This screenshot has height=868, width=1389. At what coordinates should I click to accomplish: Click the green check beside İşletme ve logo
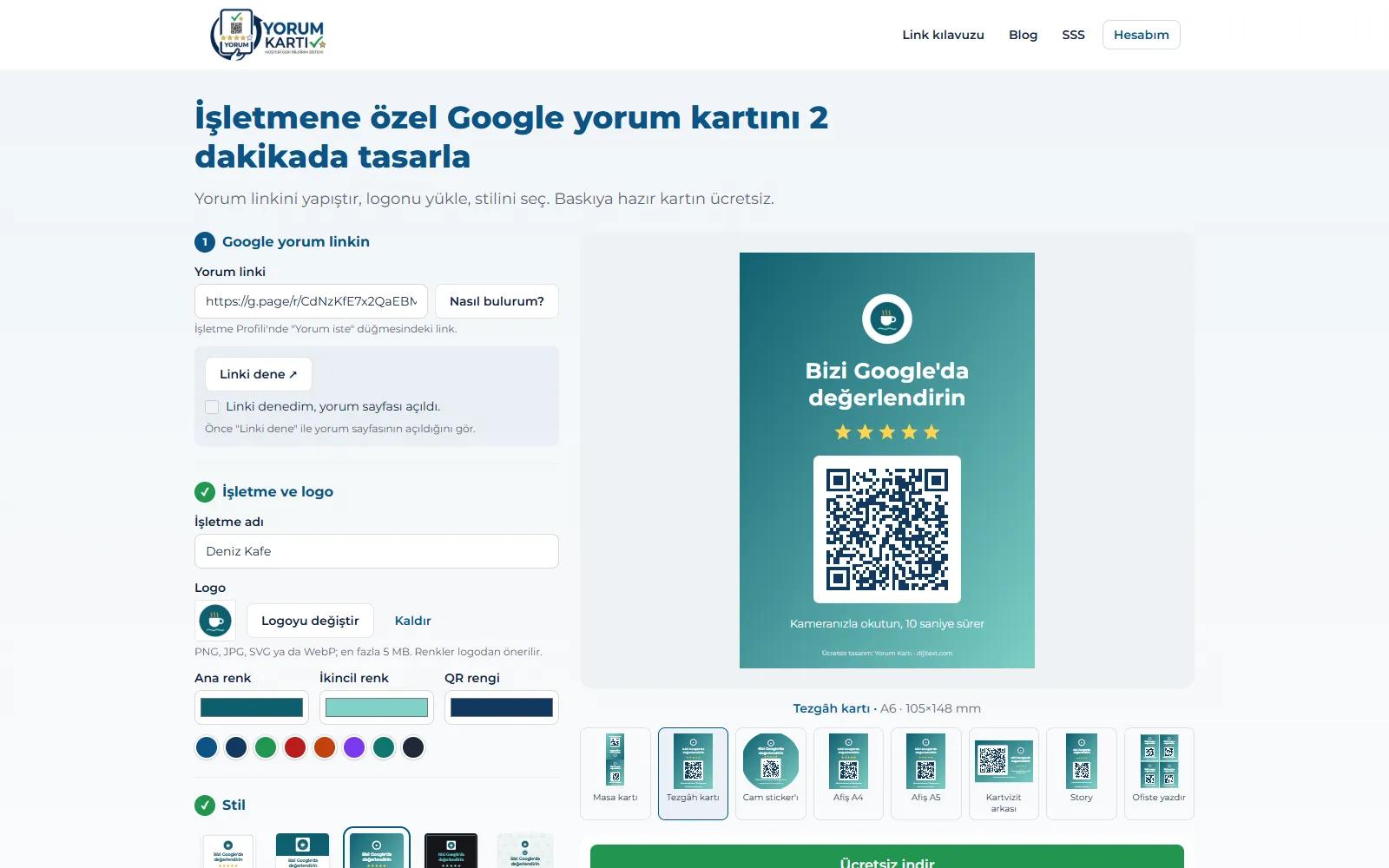(205, 492)
